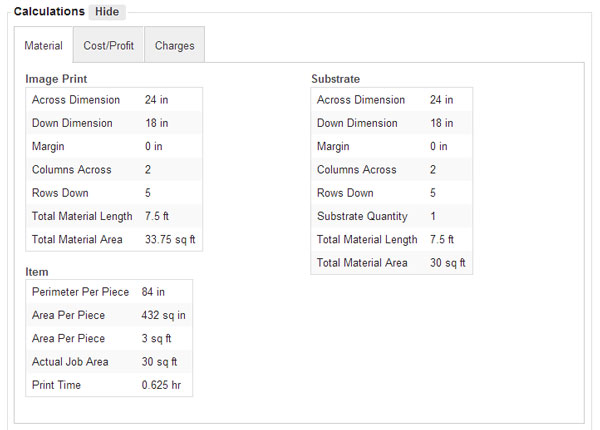Click the Item section heading
The height and width of the screenshot is (430, 600).
point(37,272)
